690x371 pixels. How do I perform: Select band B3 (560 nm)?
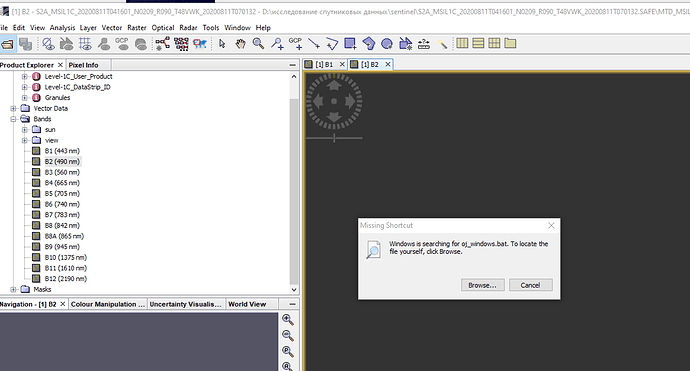click(x=62, y=173)
